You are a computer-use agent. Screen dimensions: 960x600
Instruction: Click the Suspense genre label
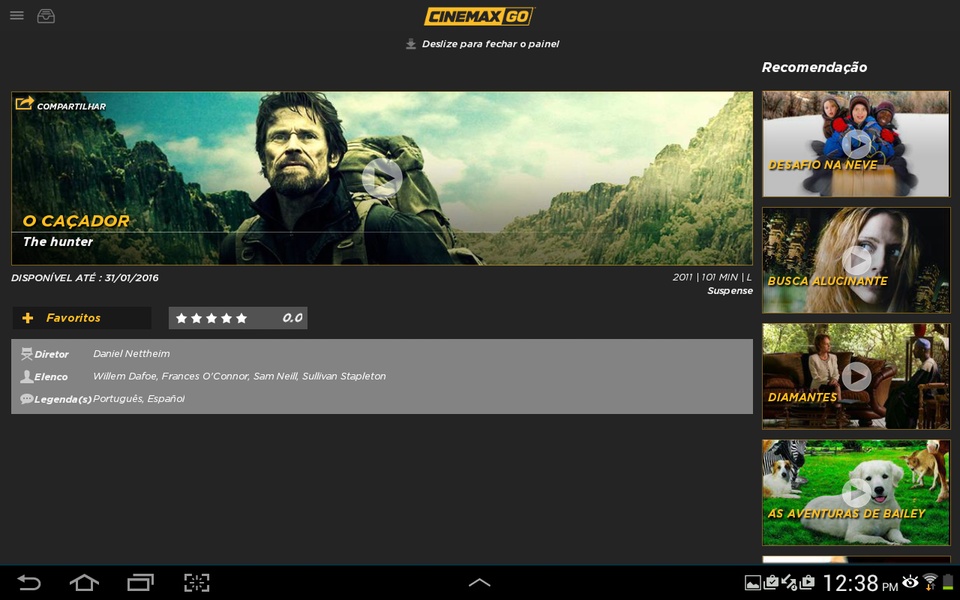730,291
